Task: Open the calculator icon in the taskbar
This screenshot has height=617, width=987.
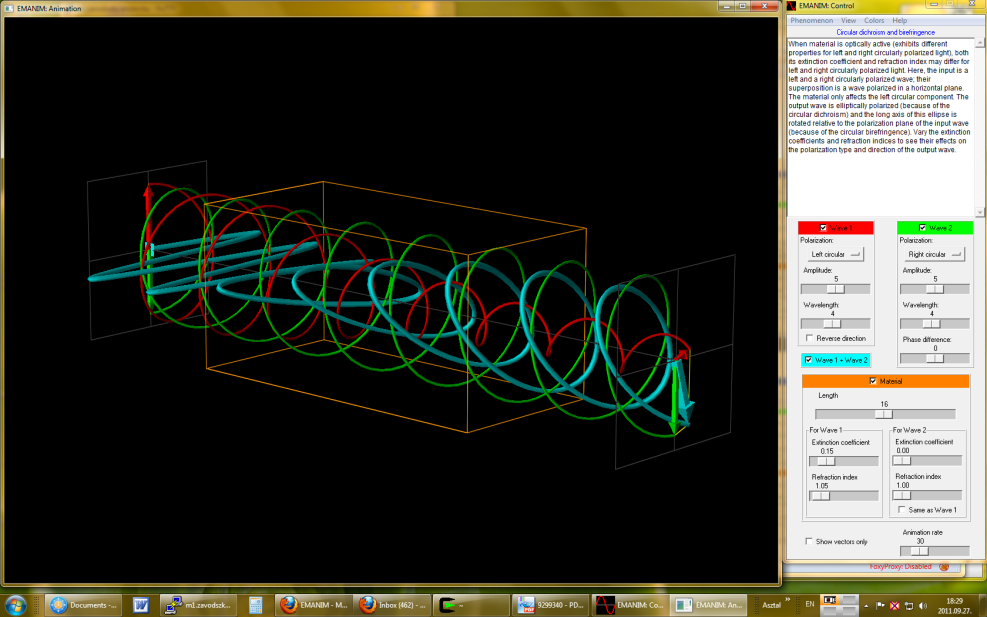Action: click(256, 605)
